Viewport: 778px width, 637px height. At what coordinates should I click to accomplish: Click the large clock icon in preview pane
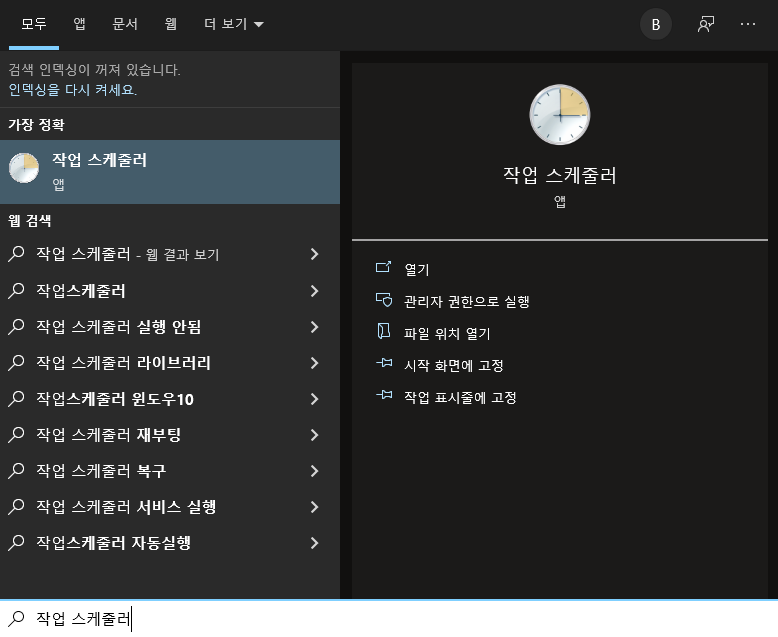560,115
